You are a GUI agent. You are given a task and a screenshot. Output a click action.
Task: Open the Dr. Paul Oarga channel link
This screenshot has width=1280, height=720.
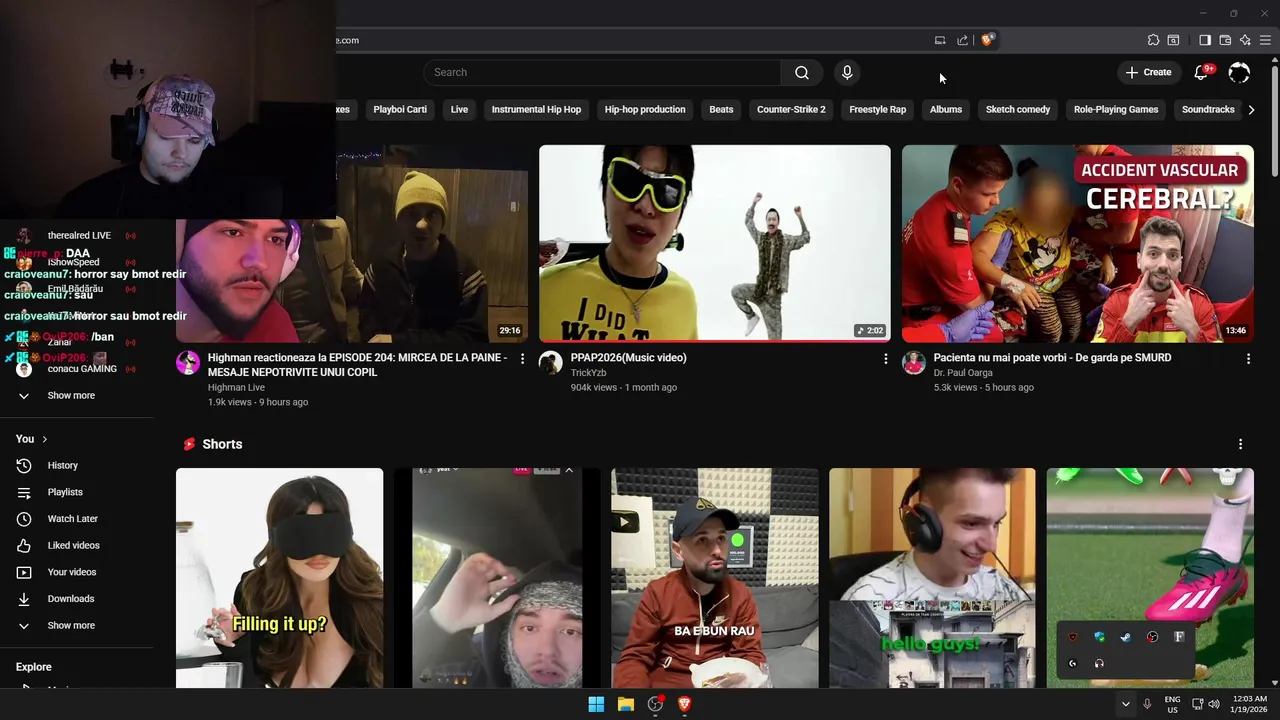pyautogui.click(x=963, y=373)
